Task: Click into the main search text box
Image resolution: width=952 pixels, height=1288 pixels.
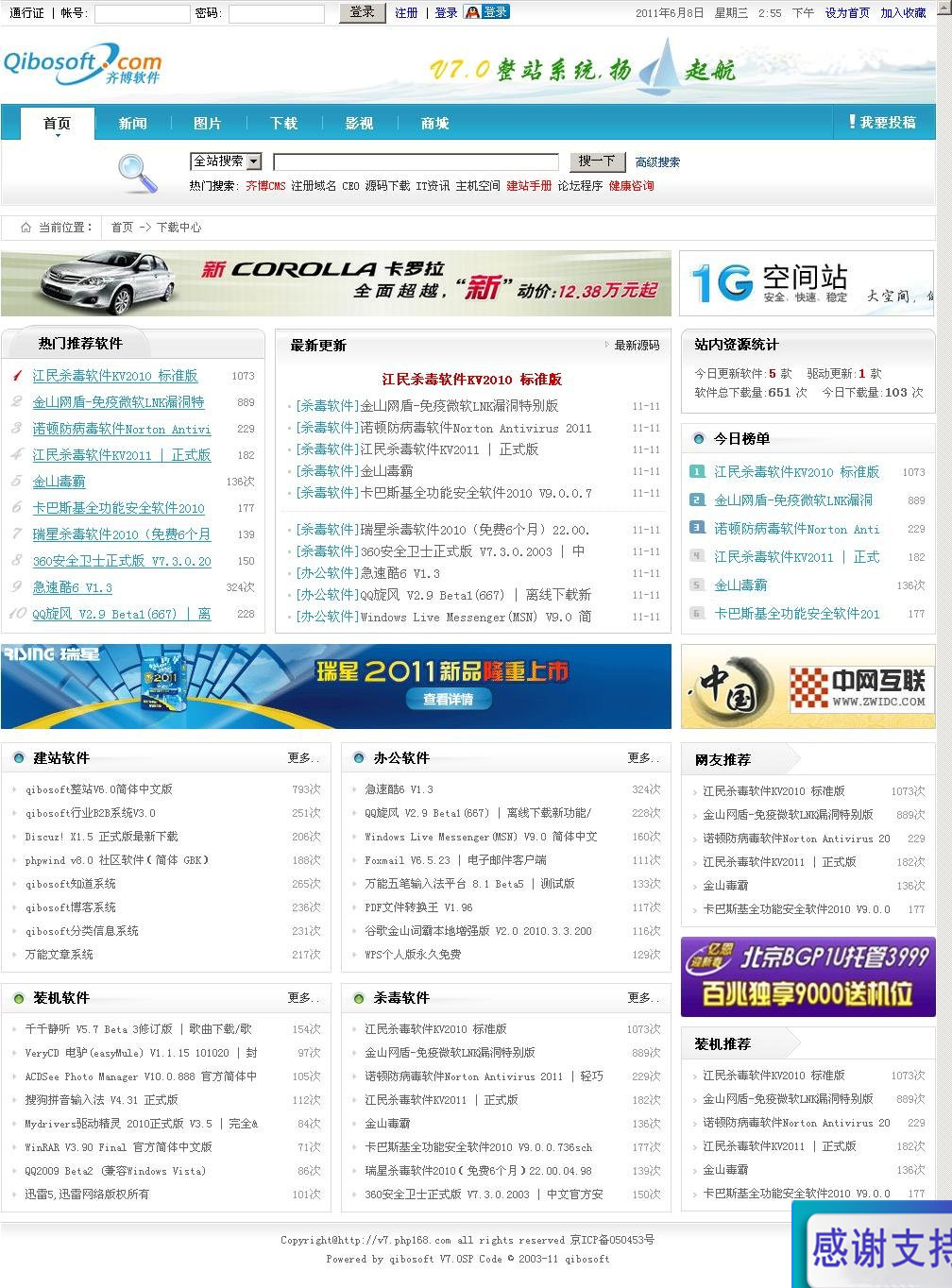Action: [x=416, y=161]
